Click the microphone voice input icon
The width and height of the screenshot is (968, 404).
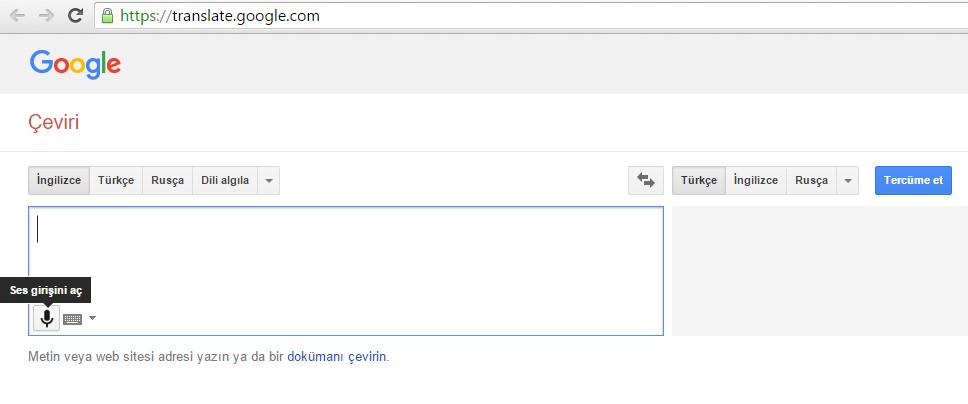coord(46,318)
